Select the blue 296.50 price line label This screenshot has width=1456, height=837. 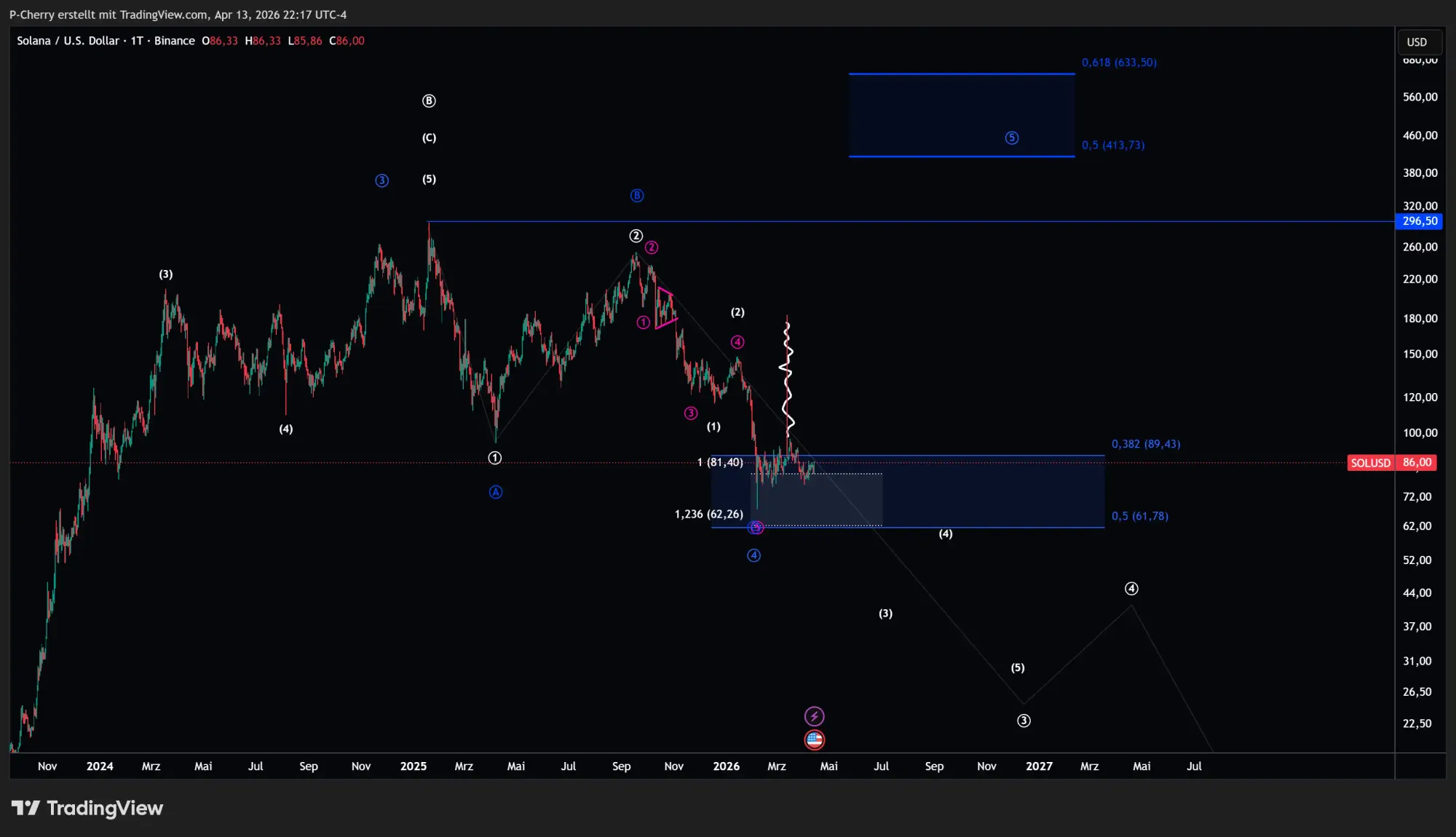(x=1418, y=221)
